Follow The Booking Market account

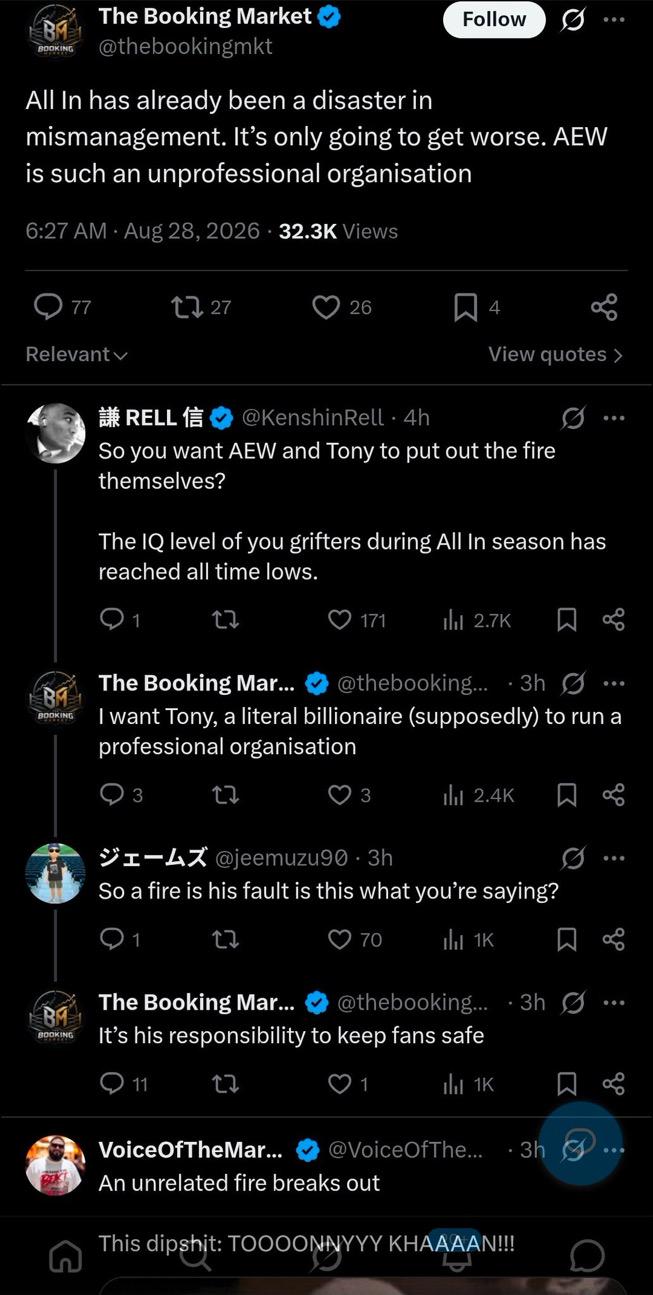[x=494, y=19]
